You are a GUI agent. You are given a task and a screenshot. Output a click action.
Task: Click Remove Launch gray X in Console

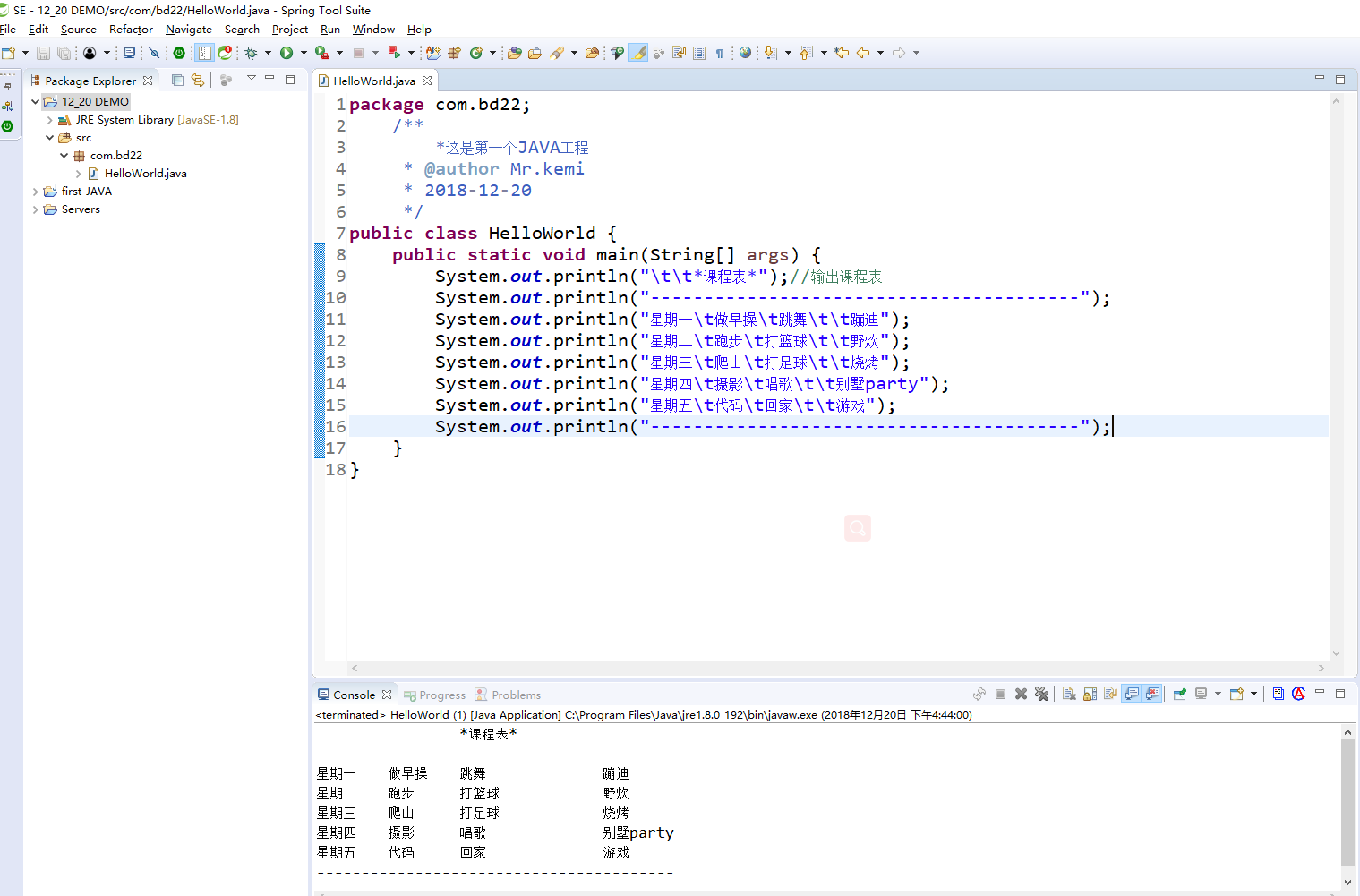(x=1021, y=694)
